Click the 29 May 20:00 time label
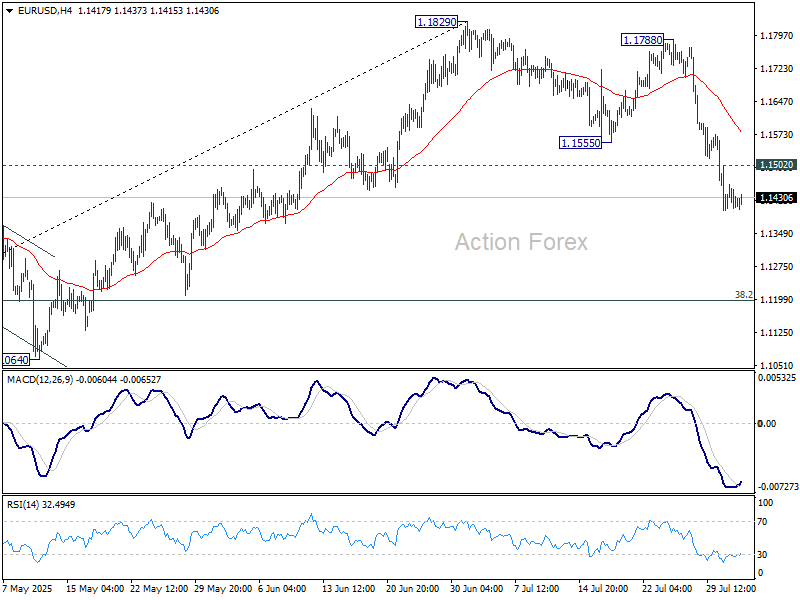Screen dimensions: 800x600 click(223, 588)
